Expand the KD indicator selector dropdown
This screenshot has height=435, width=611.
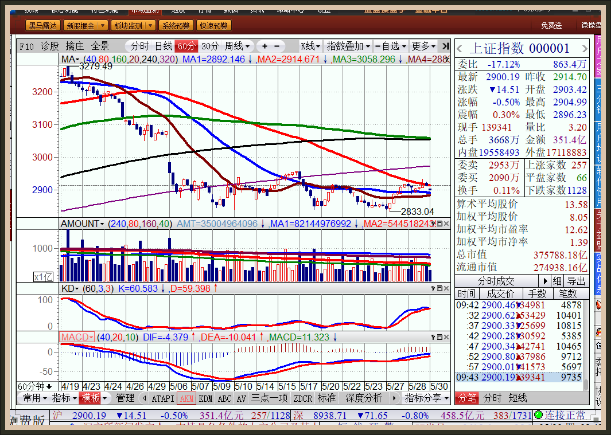click(70, 288)
